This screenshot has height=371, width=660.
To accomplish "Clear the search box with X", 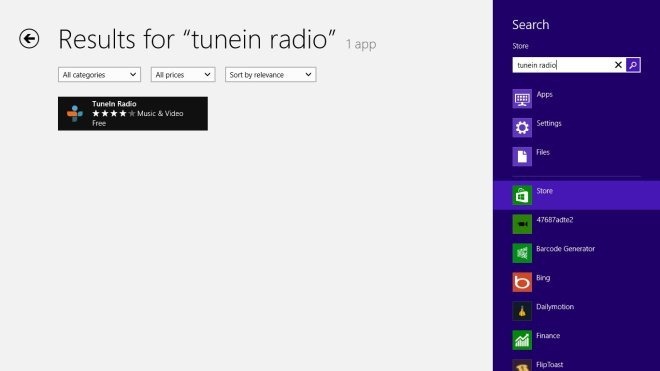I will (x=618, y=65).
